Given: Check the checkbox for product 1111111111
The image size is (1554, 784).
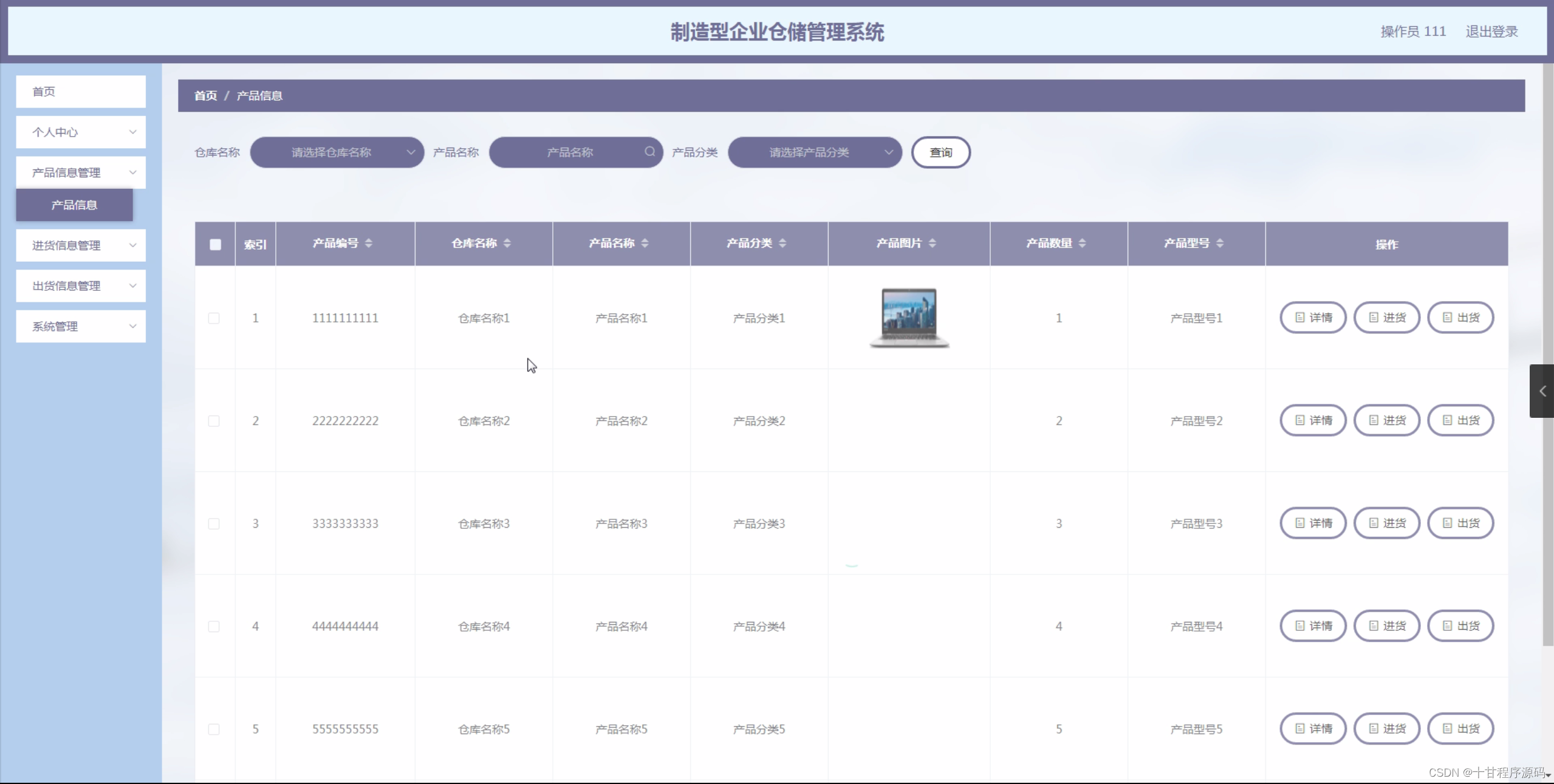Looking at the screenshot, I should 214,318.
